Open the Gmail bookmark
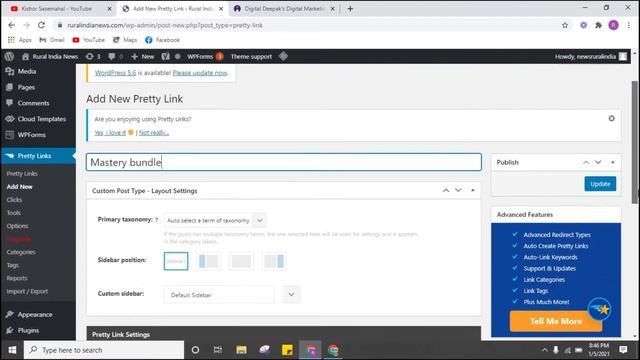 [52, 40]
